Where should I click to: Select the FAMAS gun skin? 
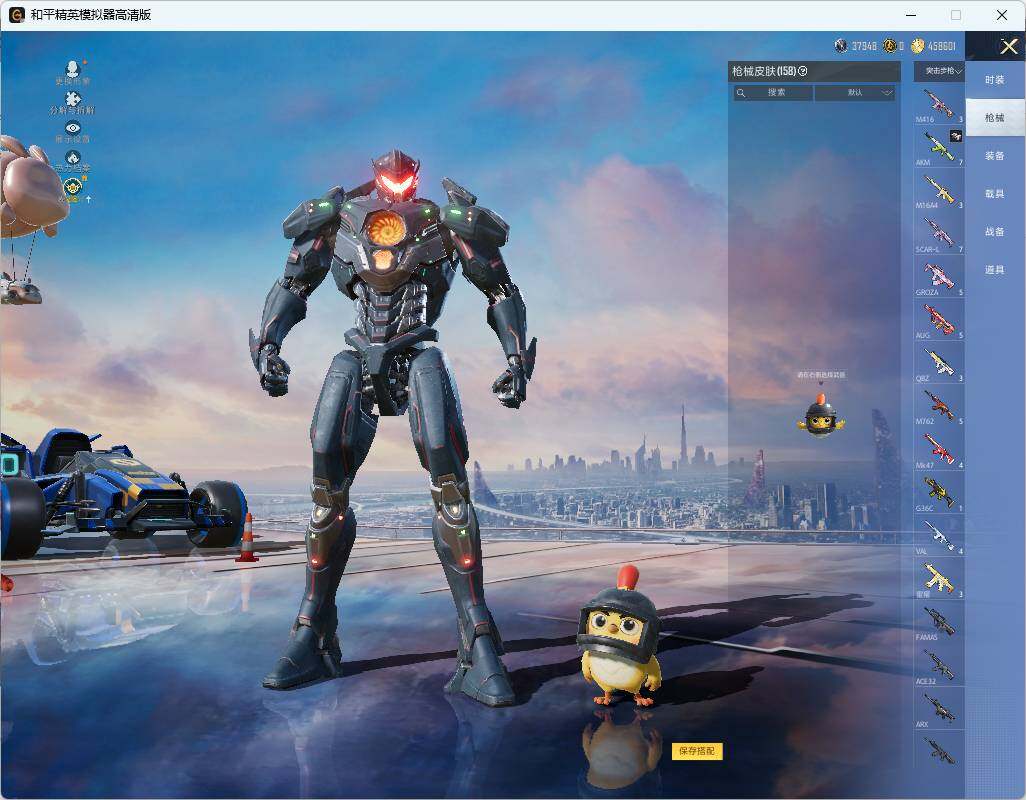pos(939,622)
